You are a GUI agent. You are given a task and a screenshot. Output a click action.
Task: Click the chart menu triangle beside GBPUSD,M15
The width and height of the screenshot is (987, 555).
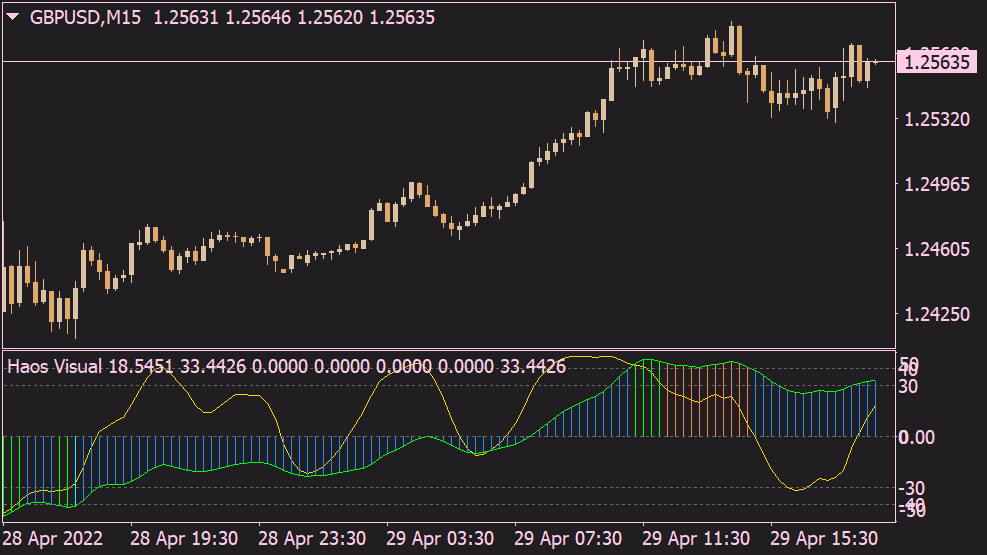pyautogui.click(x=13, y=17)
